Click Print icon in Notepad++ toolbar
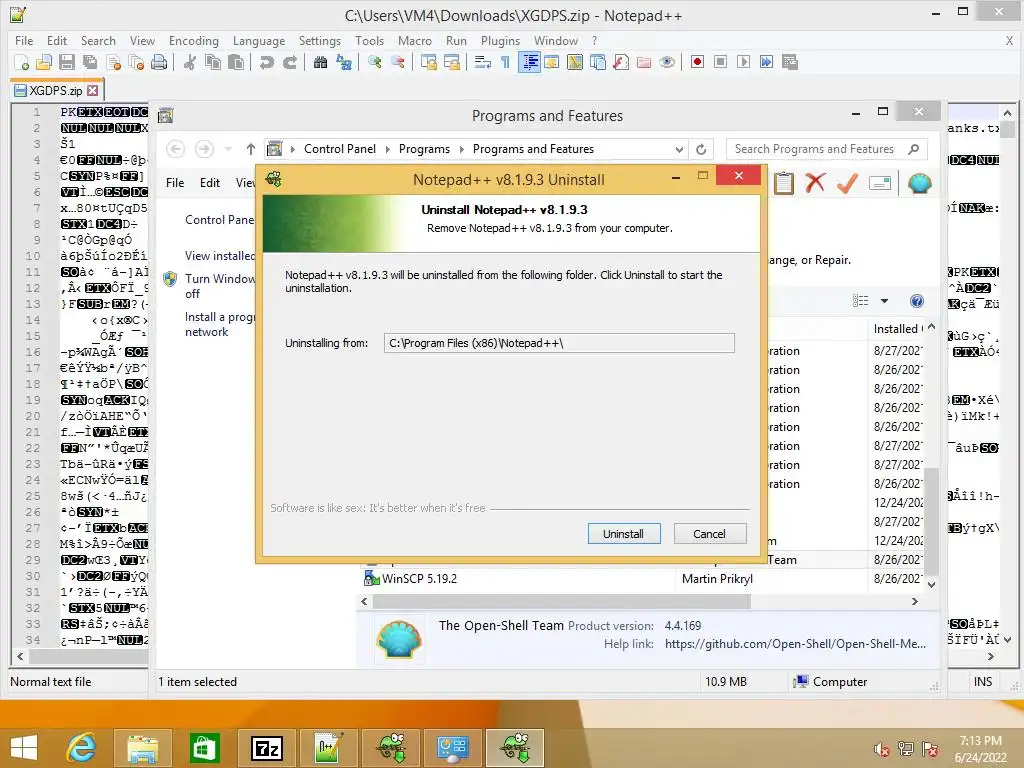1024x768 pixels. click(x=159, y=62)
